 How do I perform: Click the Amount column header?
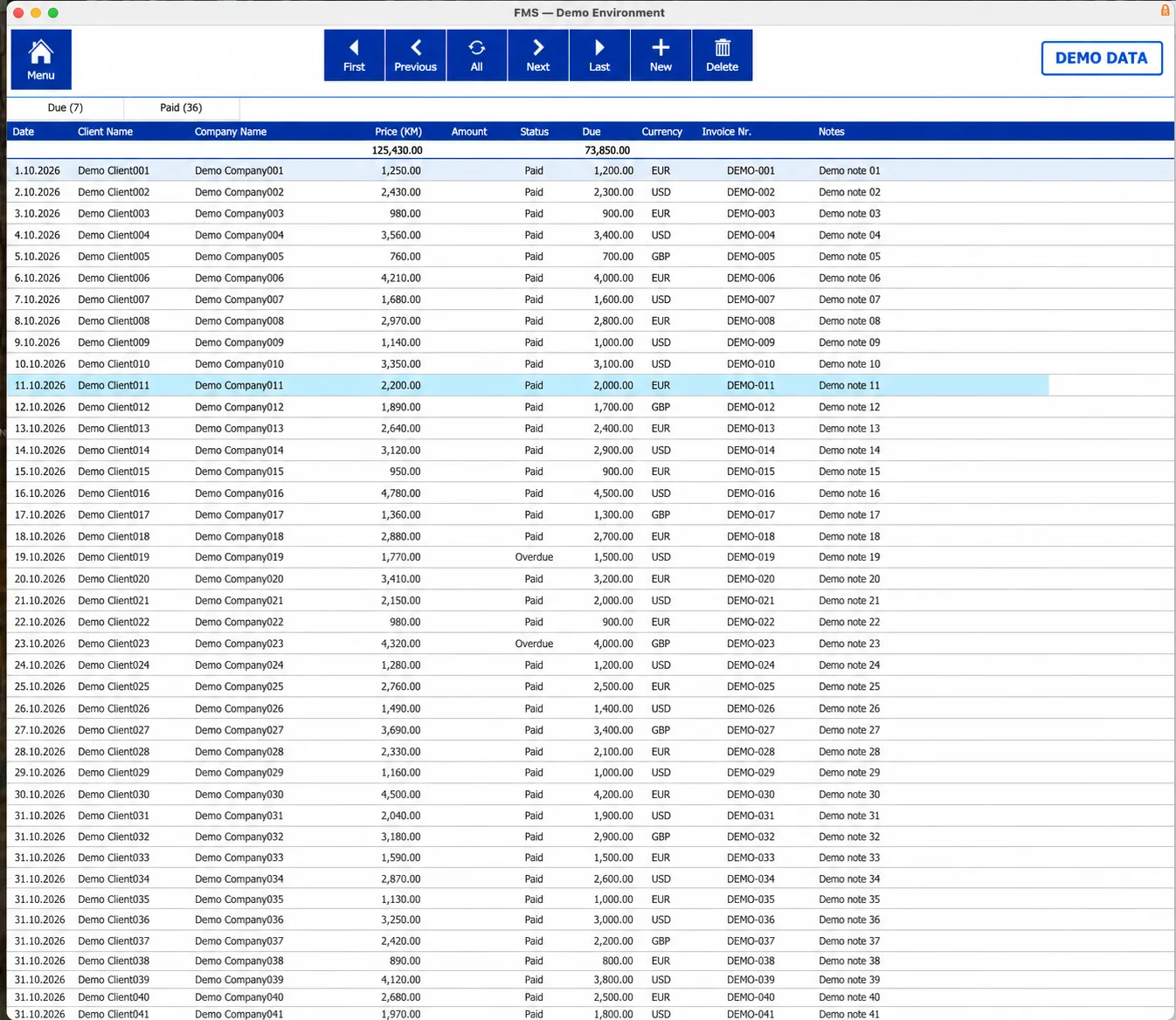469,132
